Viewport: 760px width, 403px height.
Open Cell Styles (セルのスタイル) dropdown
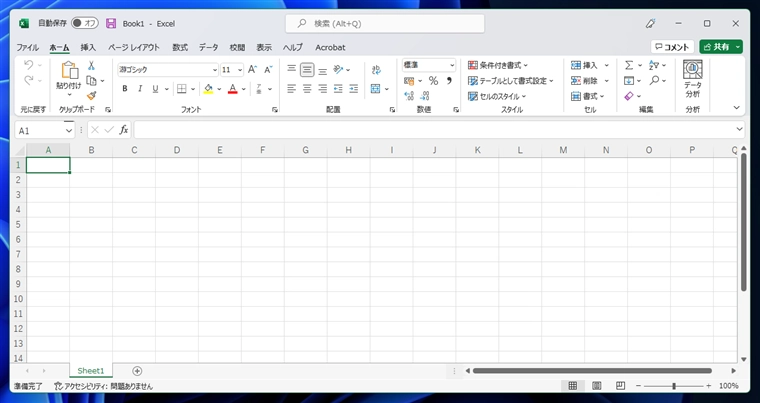click(x=497, y=97)
